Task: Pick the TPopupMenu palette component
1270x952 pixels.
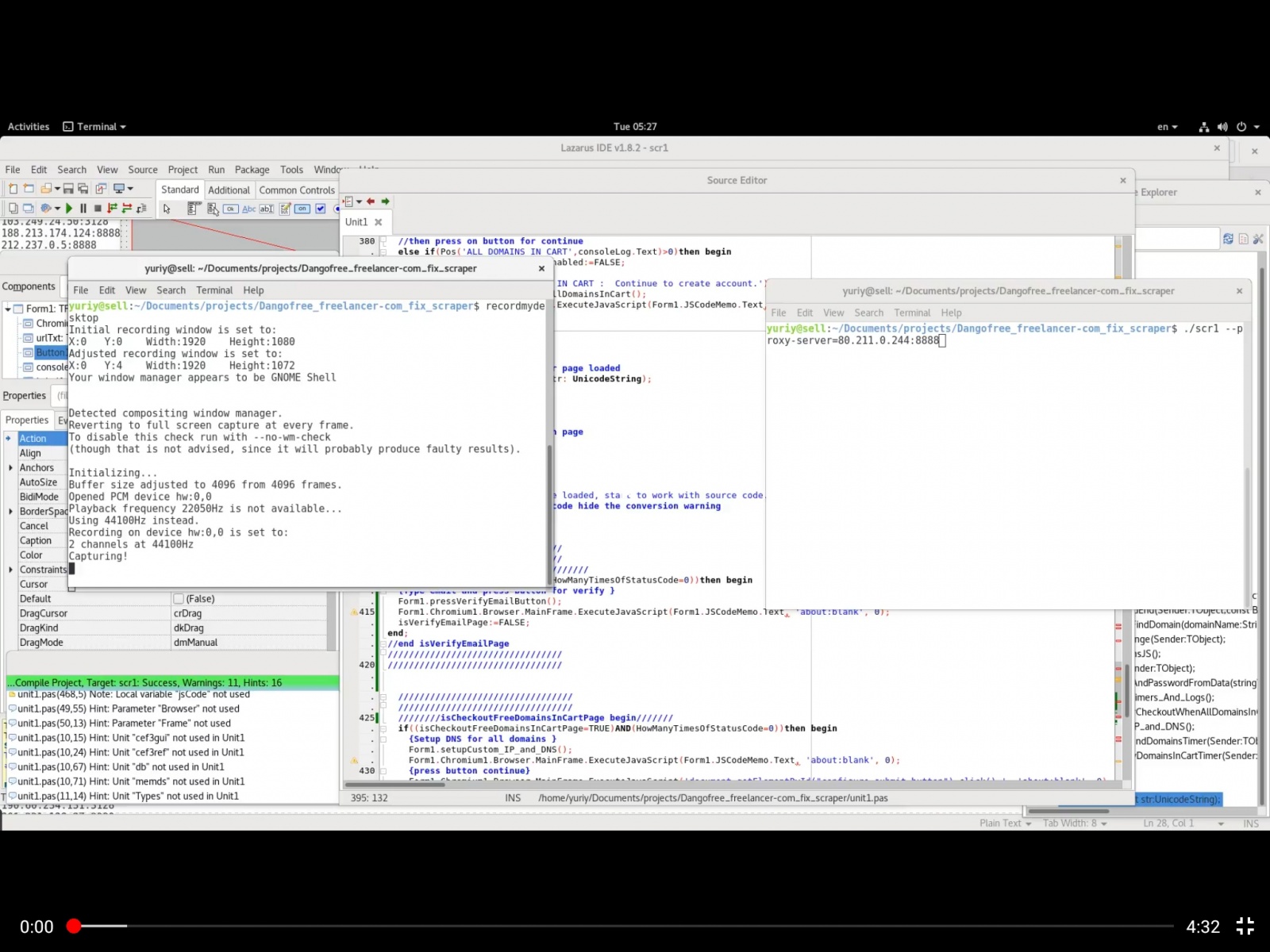Action: click(x=213, y=209)
